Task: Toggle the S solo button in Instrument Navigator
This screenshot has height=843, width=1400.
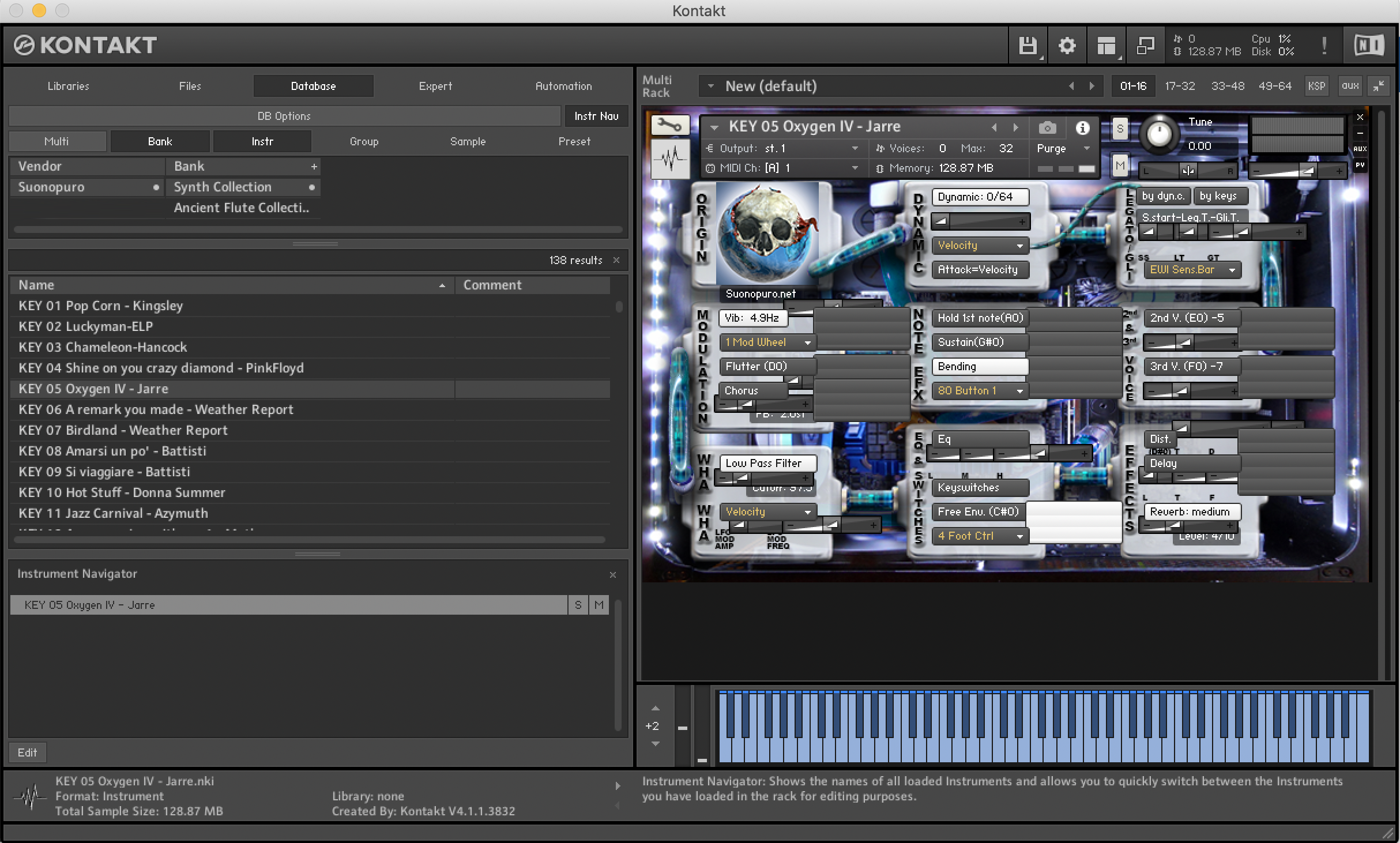Action: [x=576, y=604]
